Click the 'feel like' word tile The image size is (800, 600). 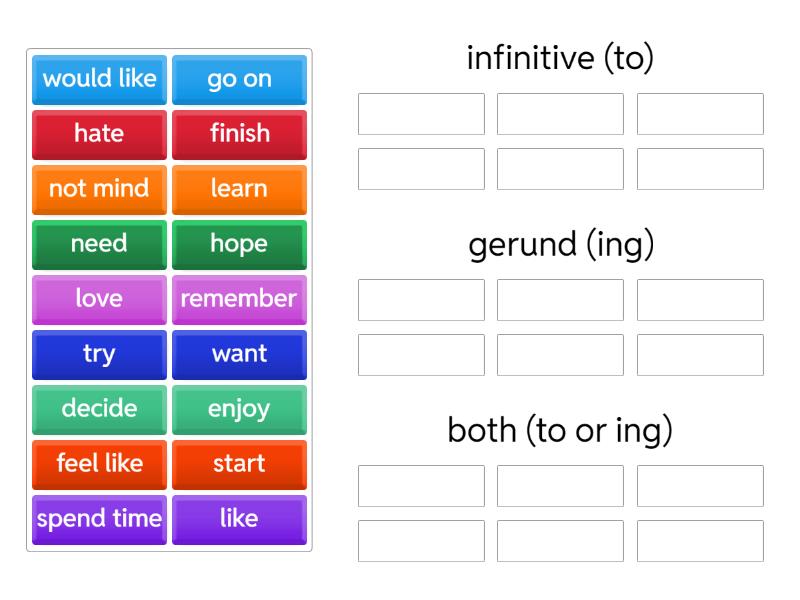[x=98, y=464]
